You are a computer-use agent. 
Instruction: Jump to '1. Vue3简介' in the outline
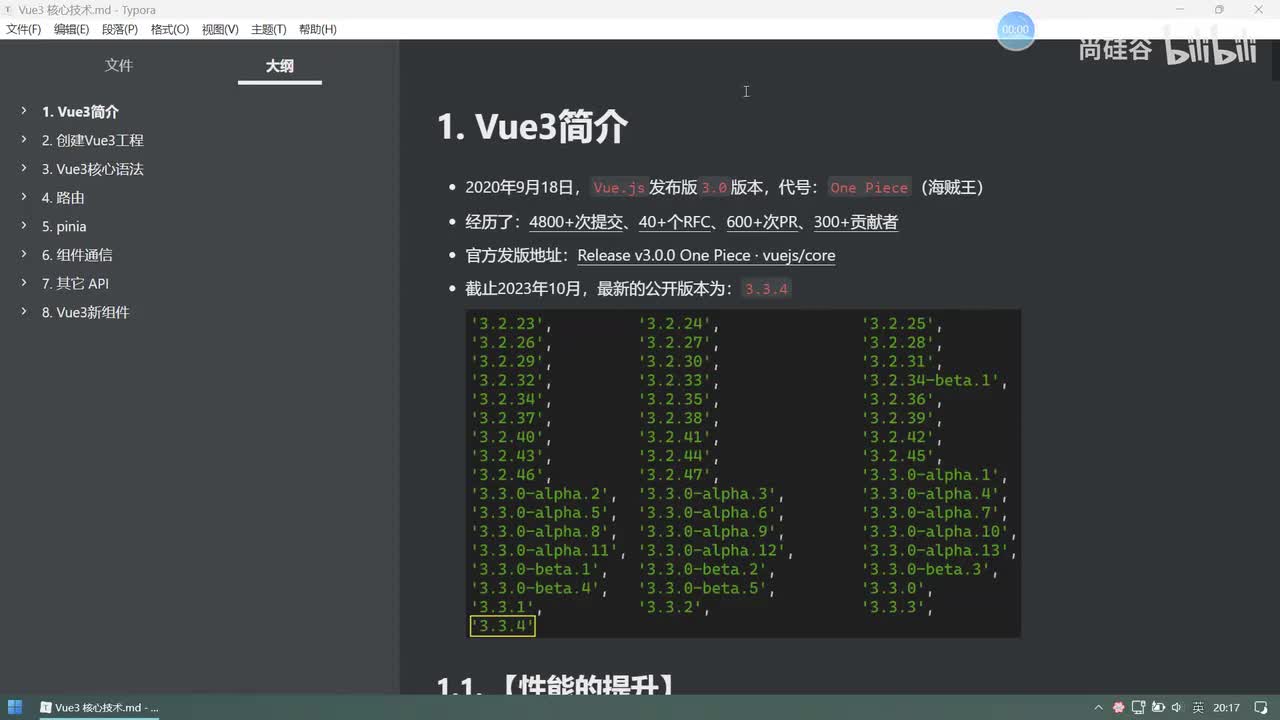pos(80,112)
